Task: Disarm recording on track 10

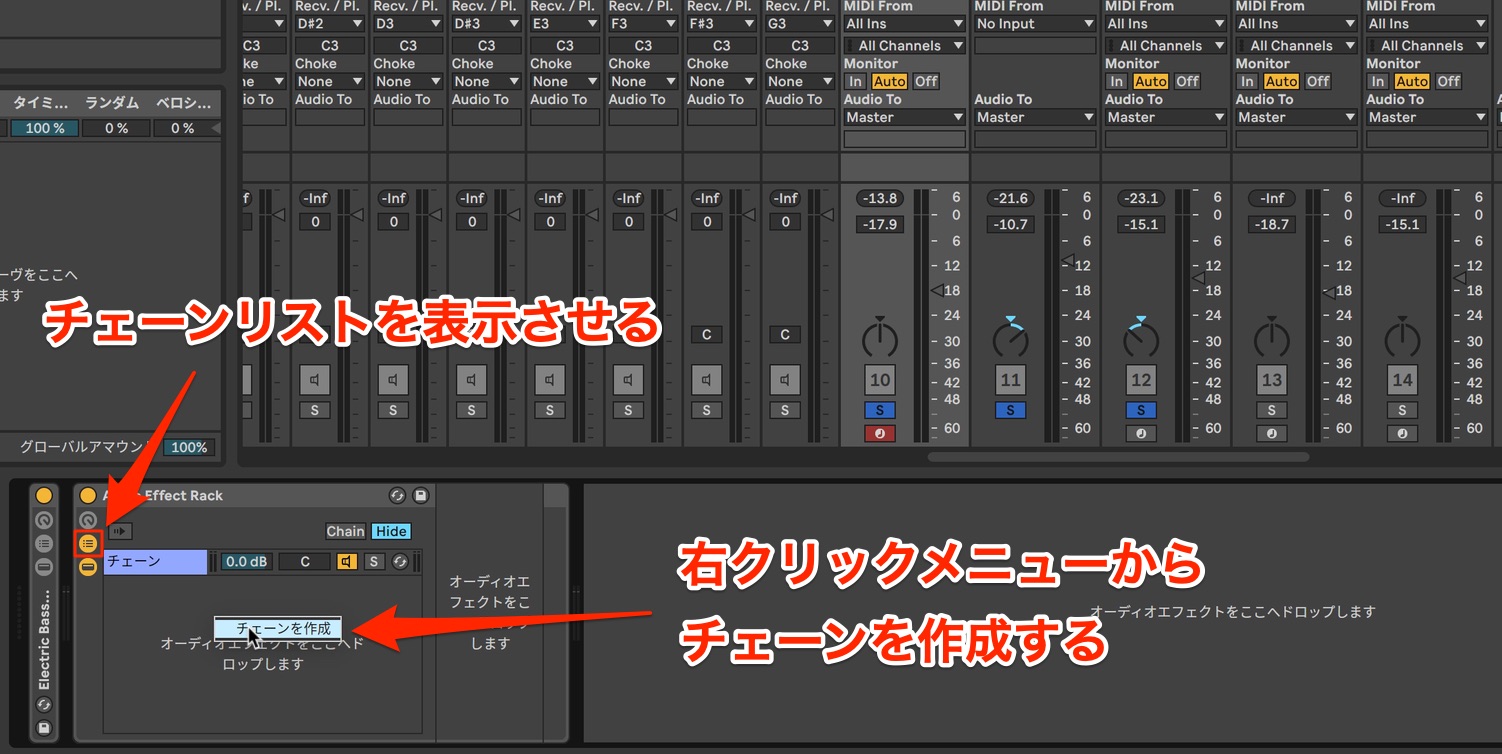Action: point(880,434)
